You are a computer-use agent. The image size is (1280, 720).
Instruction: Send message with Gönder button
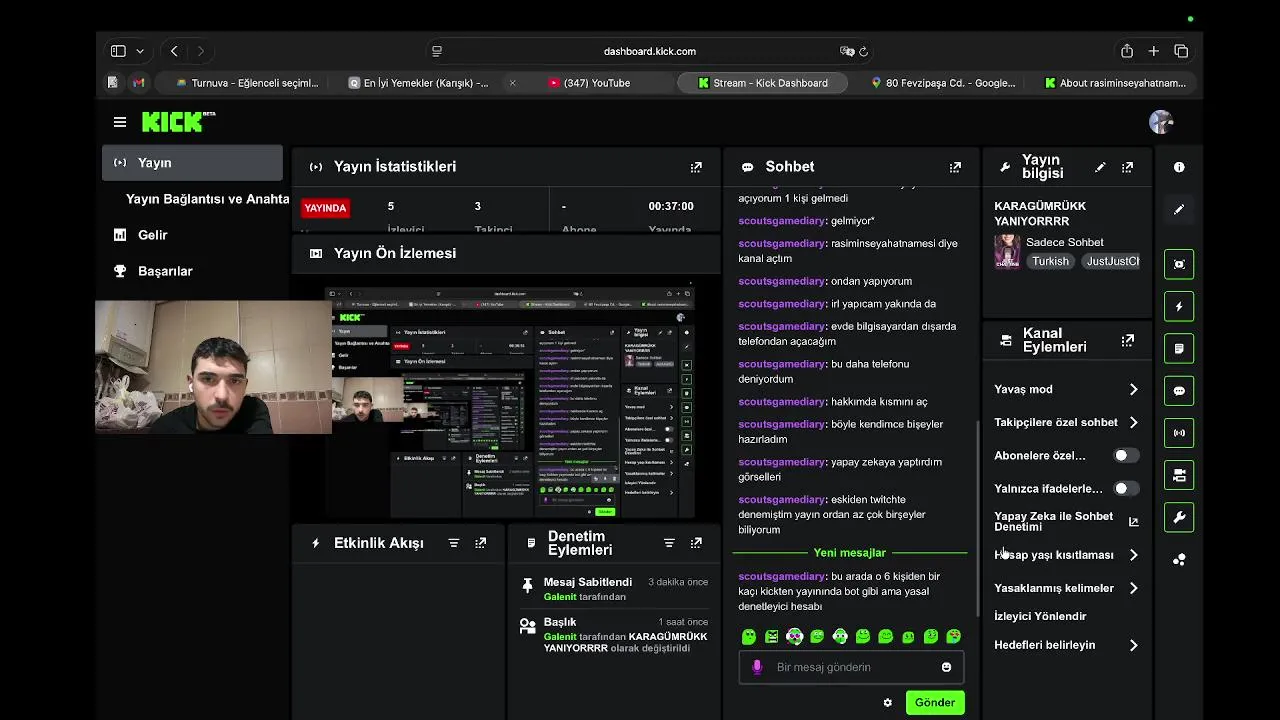tap(935, 703)
